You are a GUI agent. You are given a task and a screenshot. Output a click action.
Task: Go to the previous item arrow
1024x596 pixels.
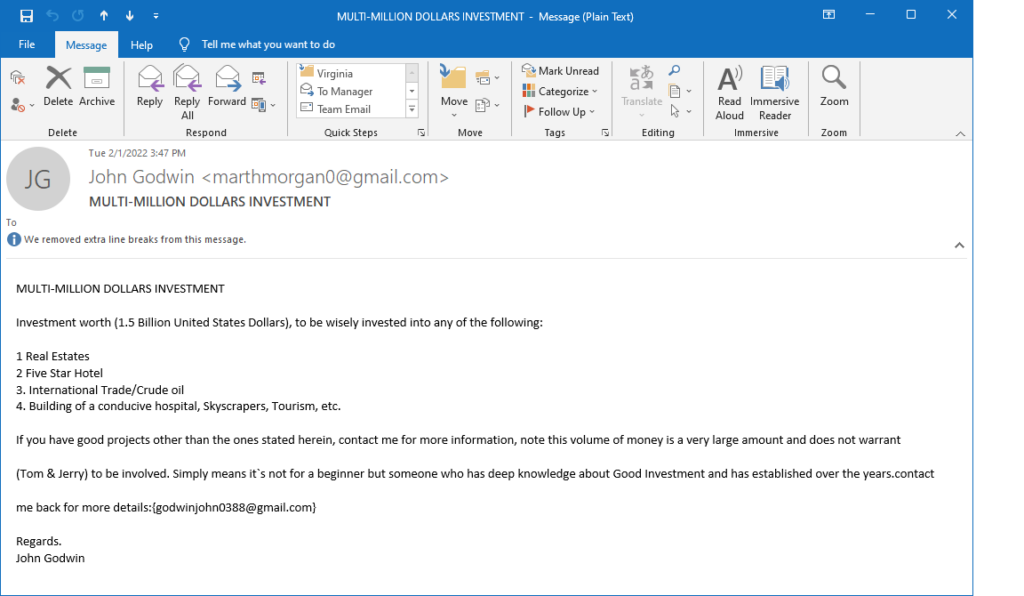click(x=104, y=16)
